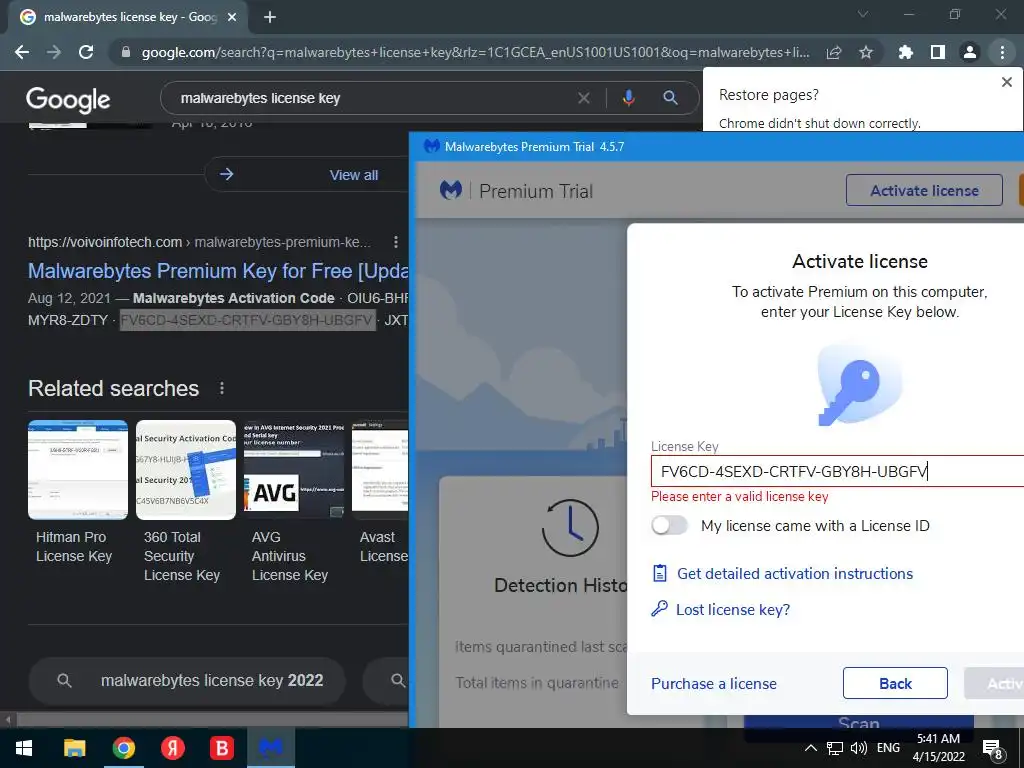This screenshot has height=768, width=1024.
Task: Open Get detailed activation instructions link
Action: click(x=794, y=573)
